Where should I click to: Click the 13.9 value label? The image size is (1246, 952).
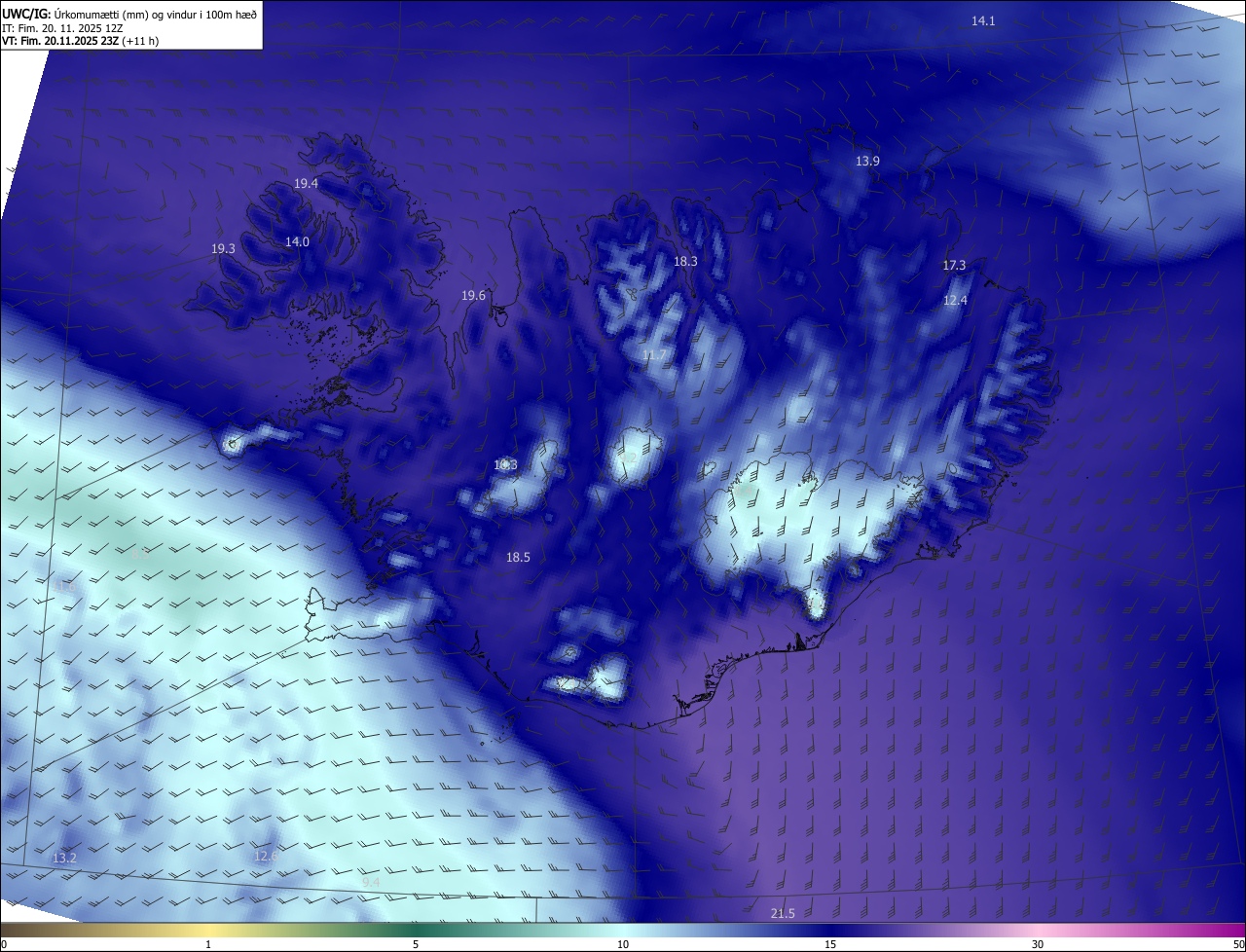click(867, 161)
